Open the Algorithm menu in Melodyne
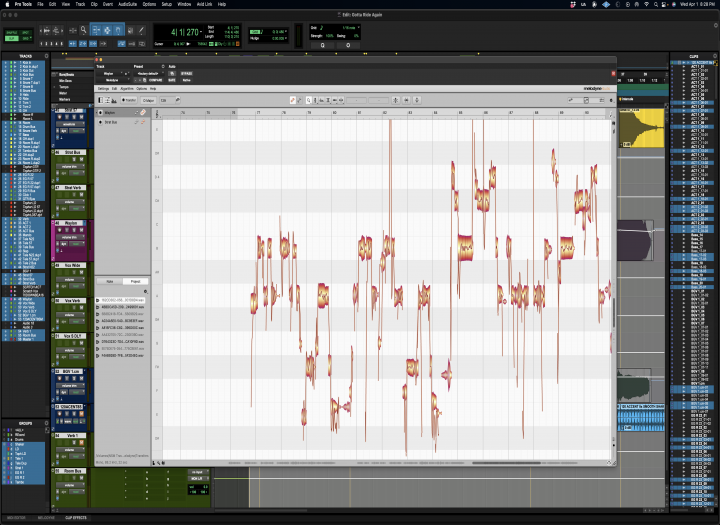This screenshot has height=525, width=720. (129, 88)
